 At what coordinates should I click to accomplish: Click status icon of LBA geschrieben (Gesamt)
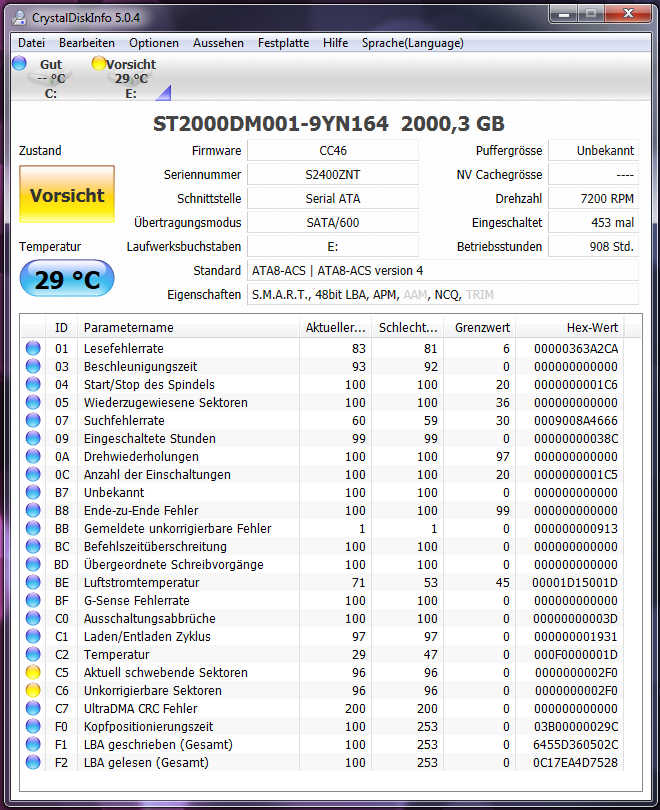pos(33,744)
